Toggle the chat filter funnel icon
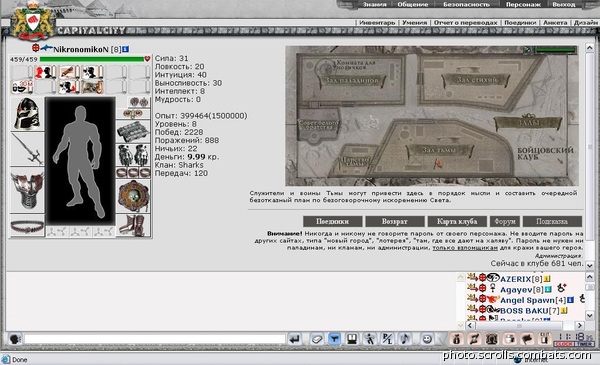Viewport: 600px width, 365px height. point(334,339)
